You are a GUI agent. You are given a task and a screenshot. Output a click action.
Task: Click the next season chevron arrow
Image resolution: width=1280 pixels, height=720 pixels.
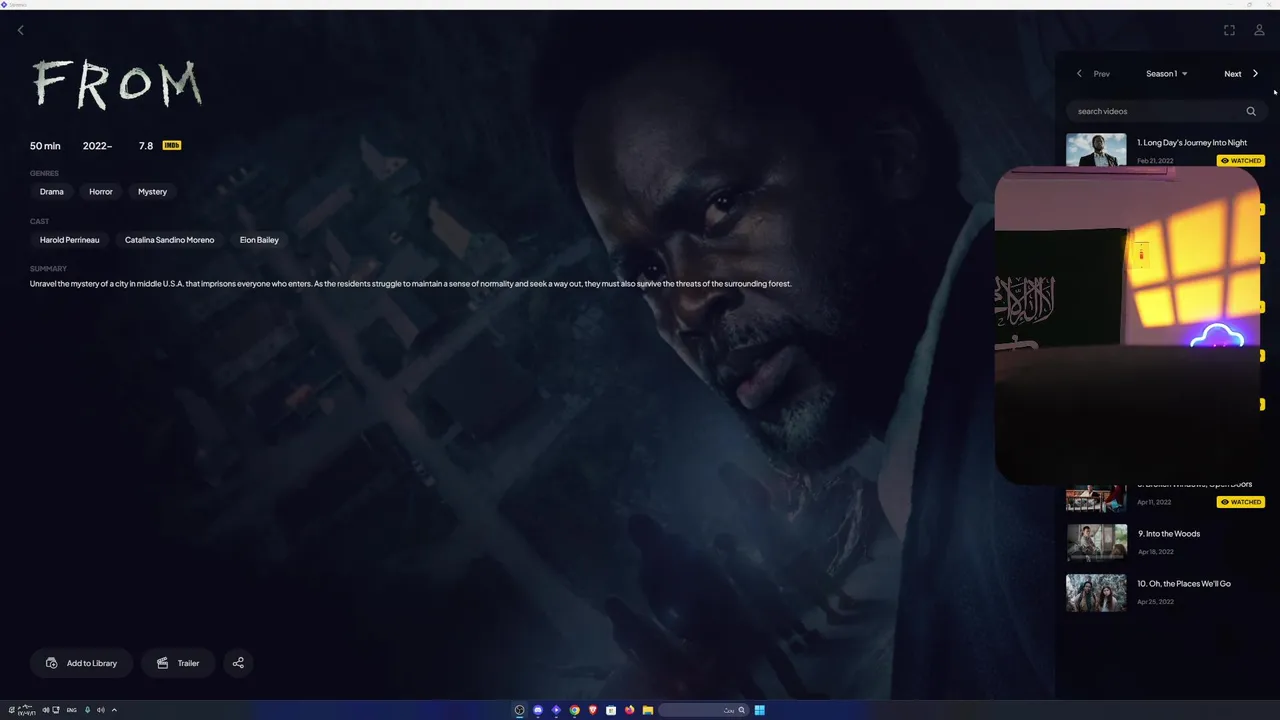click(x=1256, y=73)
